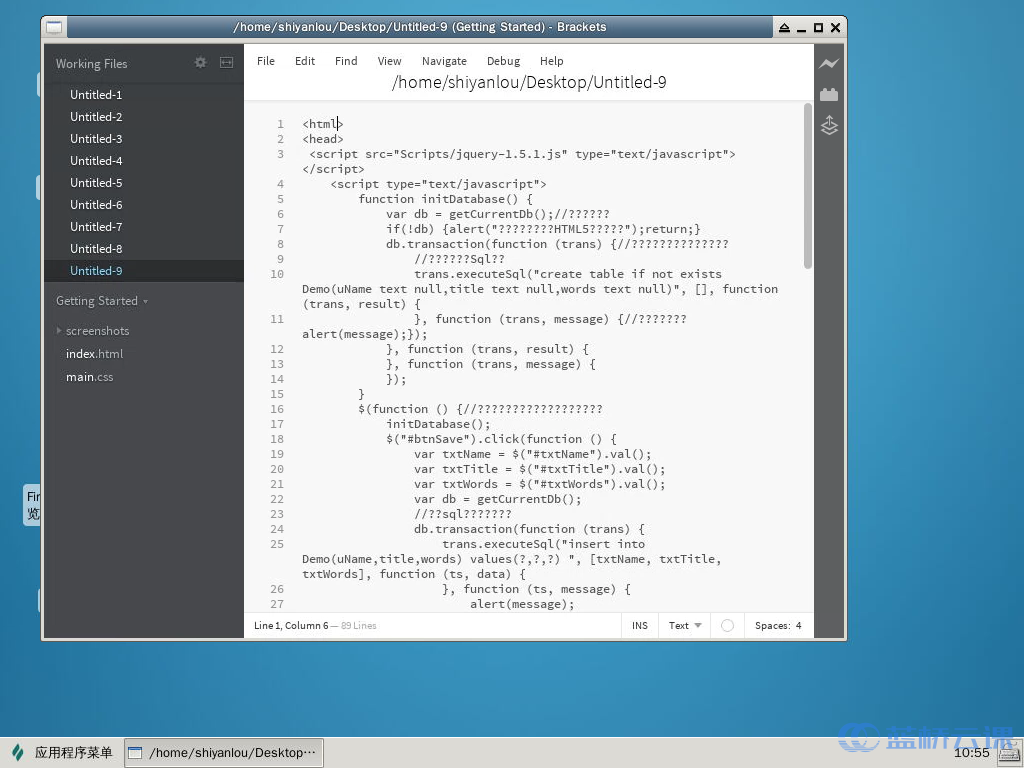The height and width of the screenshot is (768, 1024).
Task: Open the Extension Manager brick icon
Action: 828,95
